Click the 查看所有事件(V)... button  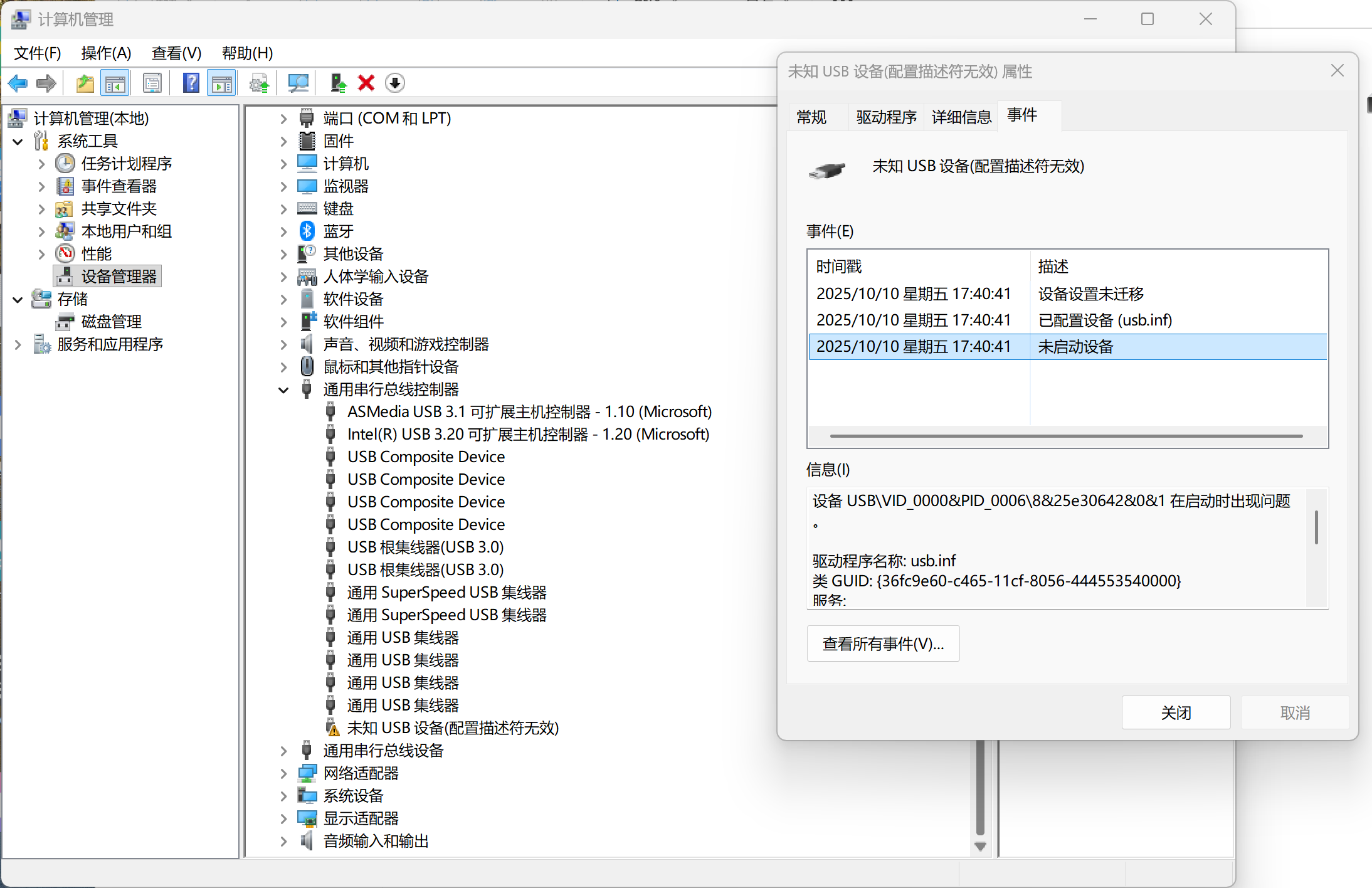pyautogui.click(x=882, y=643)
